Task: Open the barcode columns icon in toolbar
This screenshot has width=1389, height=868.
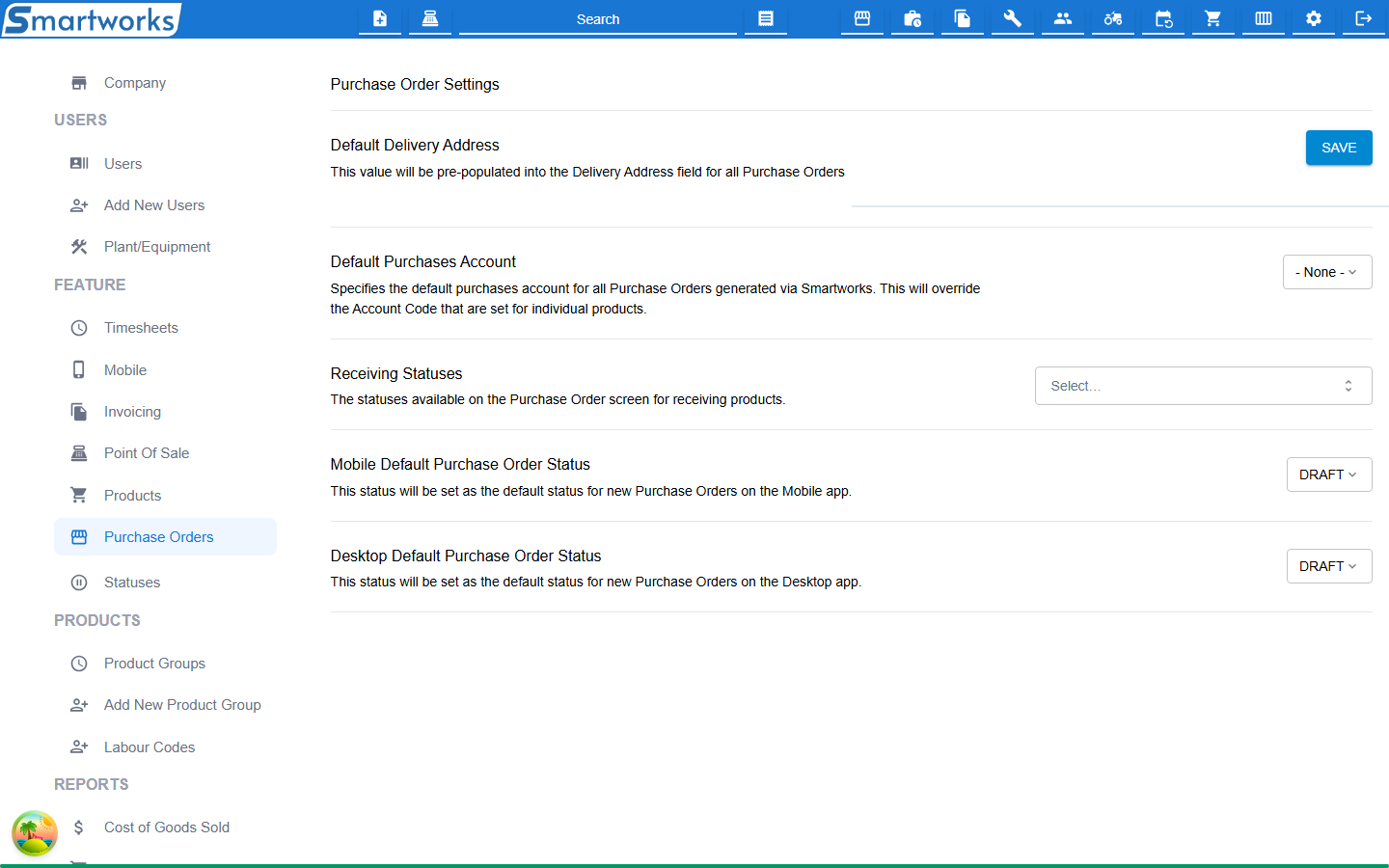Action: [1264, 18]
